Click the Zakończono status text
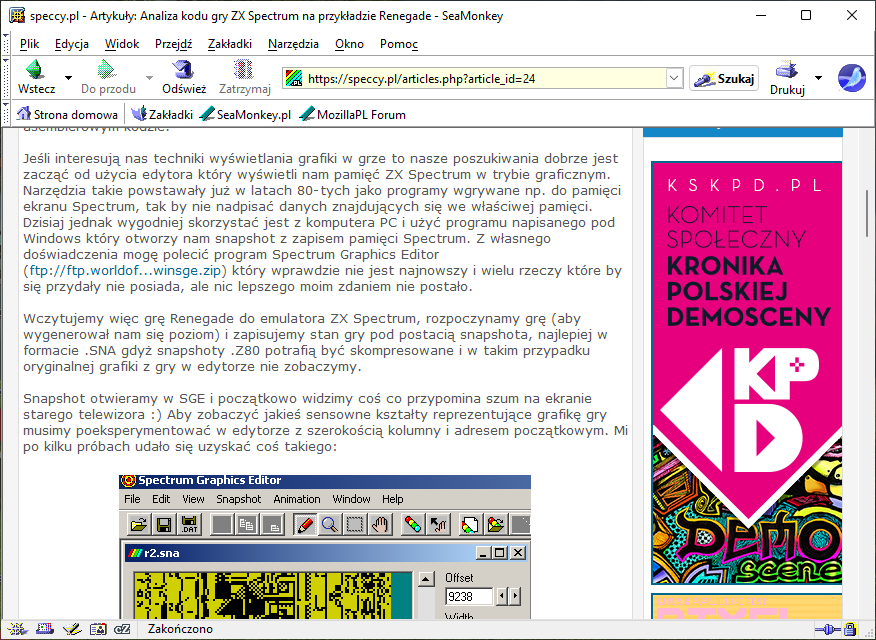 [180, 629]
